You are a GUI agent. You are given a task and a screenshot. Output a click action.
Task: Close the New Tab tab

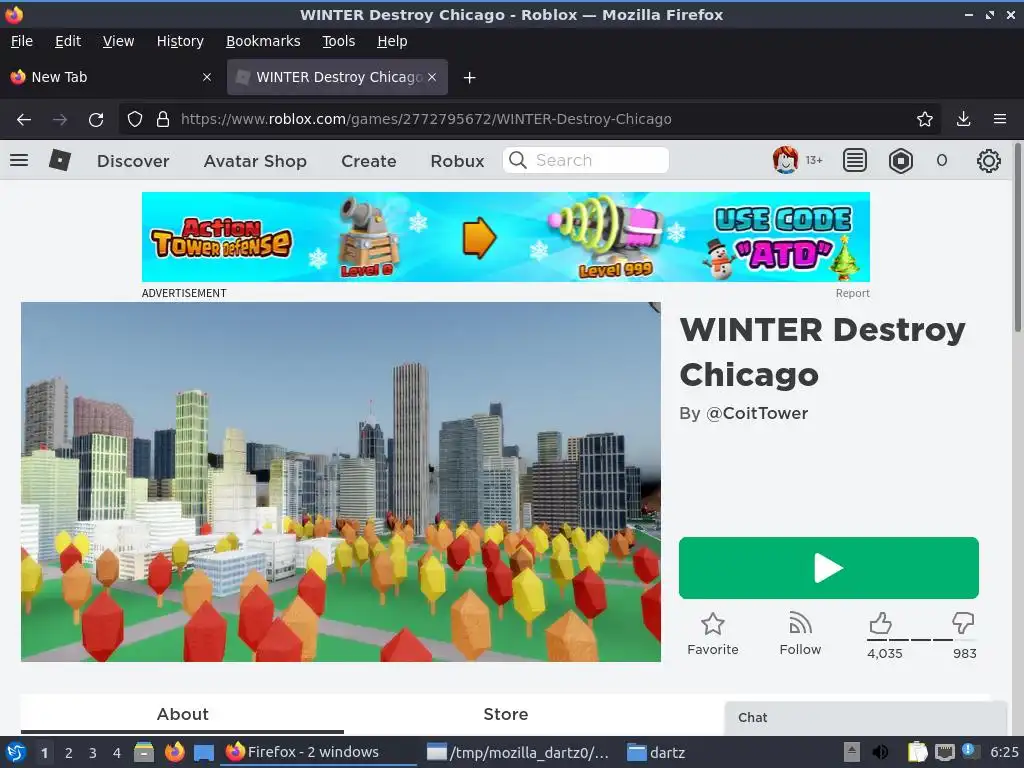(x=207, y=77)
